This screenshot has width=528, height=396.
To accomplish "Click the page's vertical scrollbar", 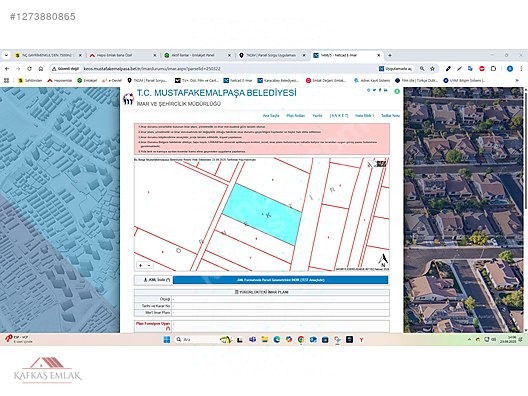I will 526,209.
